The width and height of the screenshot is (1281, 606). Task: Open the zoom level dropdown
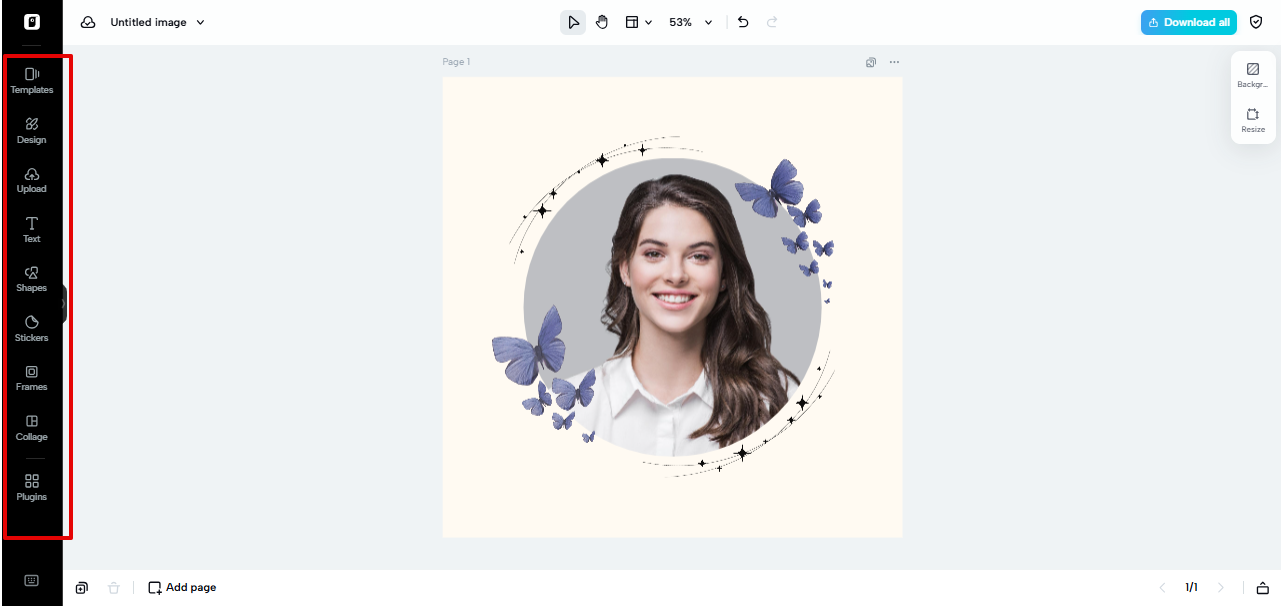click(x=690, y=21)
